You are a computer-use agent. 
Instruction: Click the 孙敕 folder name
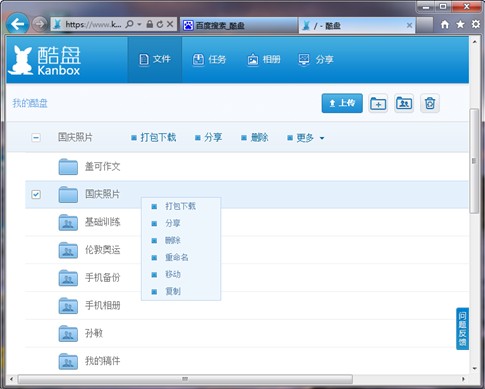point(94,333)
